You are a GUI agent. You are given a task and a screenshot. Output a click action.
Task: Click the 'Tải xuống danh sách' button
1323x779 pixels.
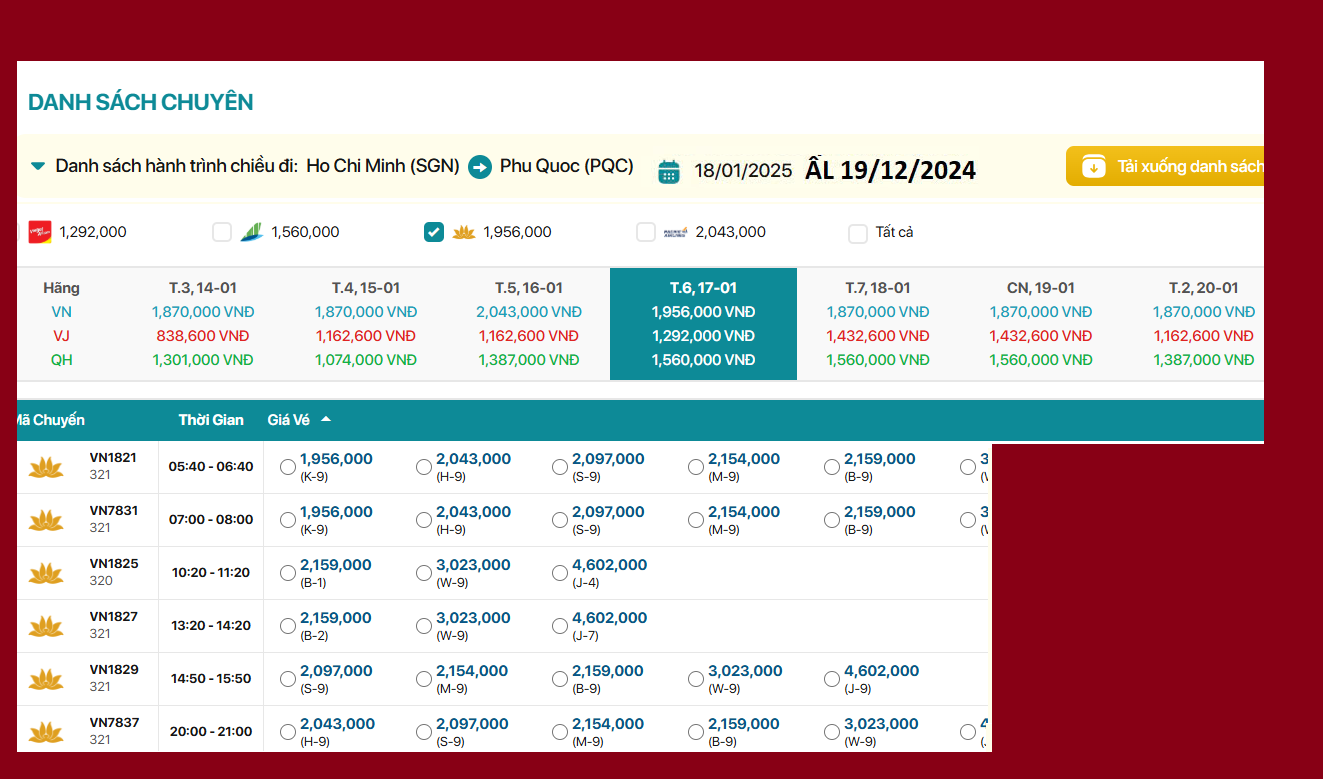click(x=1165, y=167)
